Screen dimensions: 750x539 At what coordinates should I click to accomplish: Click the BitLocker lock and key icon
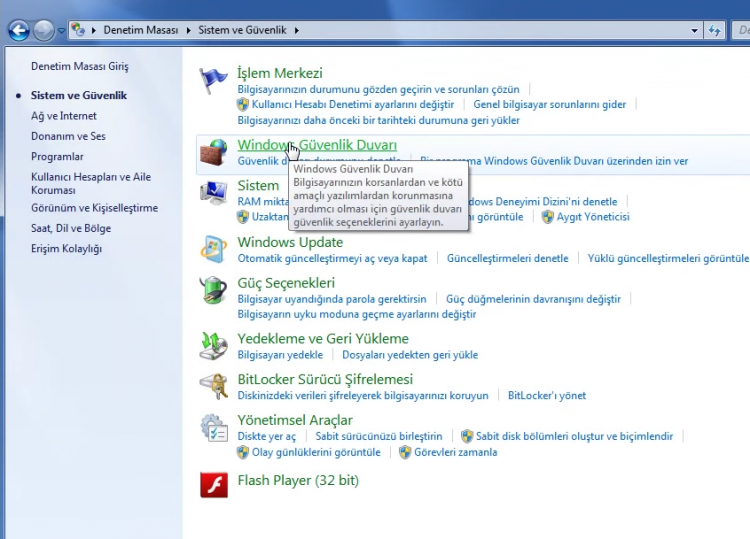coord(213,386)
